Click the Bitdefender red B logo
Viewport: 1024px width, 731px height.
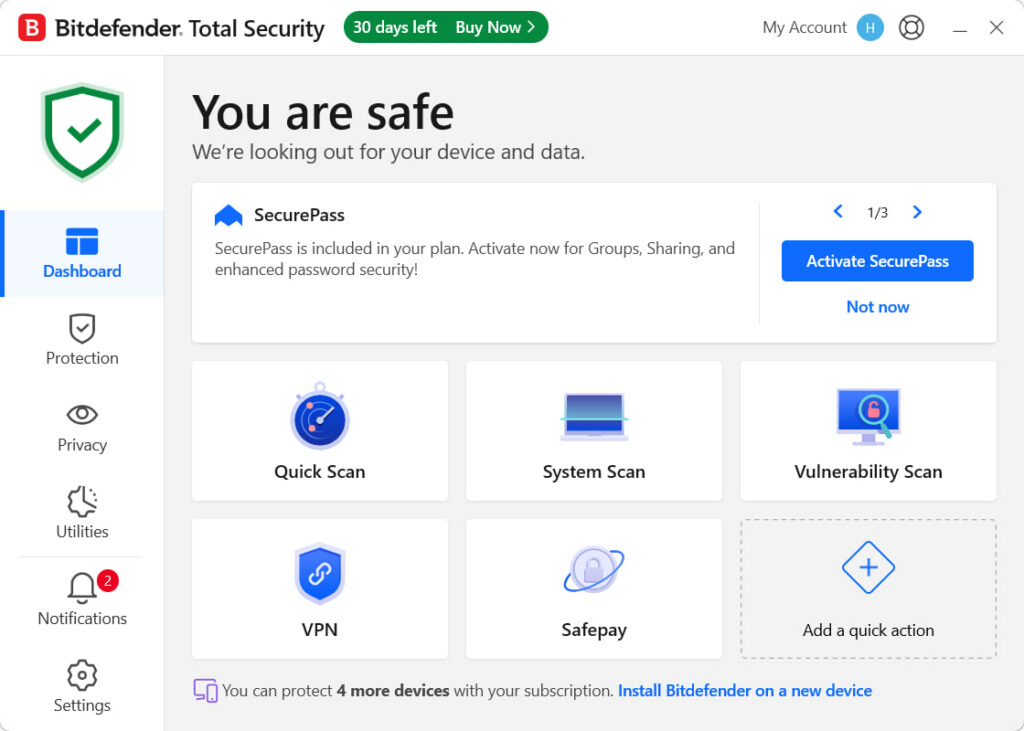coord(31,28)
